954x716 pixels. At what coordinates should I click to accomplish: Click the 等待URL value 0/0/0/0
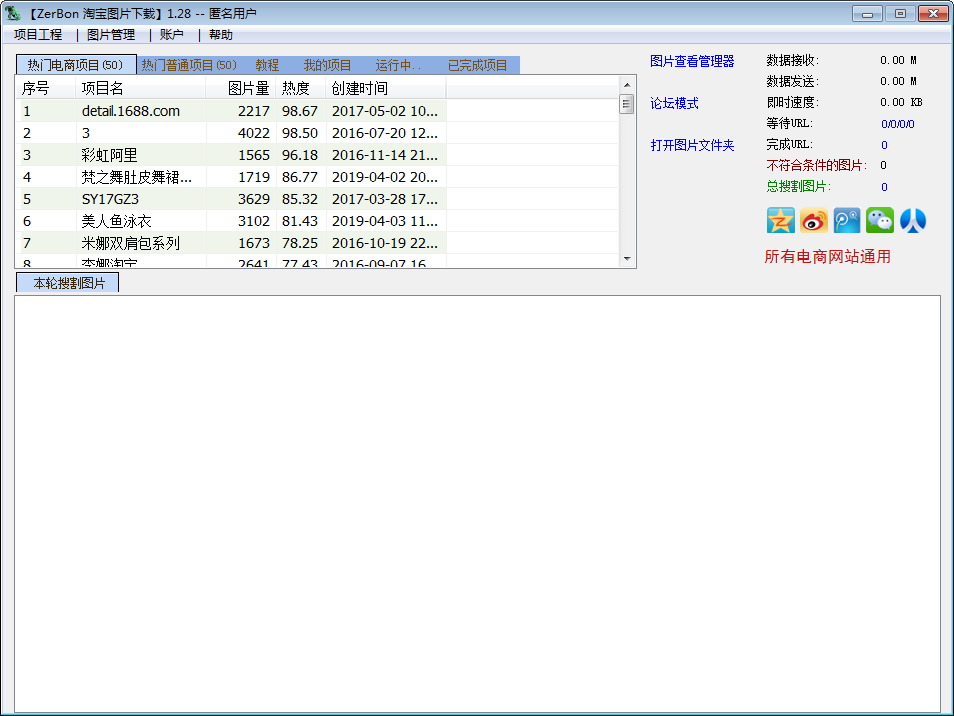[x=897, y=124]
